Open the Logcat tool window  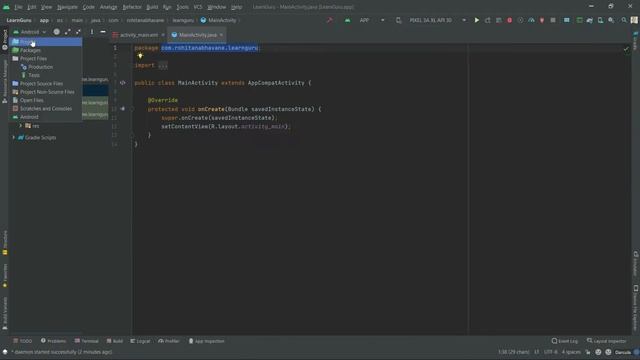[140, 341]
